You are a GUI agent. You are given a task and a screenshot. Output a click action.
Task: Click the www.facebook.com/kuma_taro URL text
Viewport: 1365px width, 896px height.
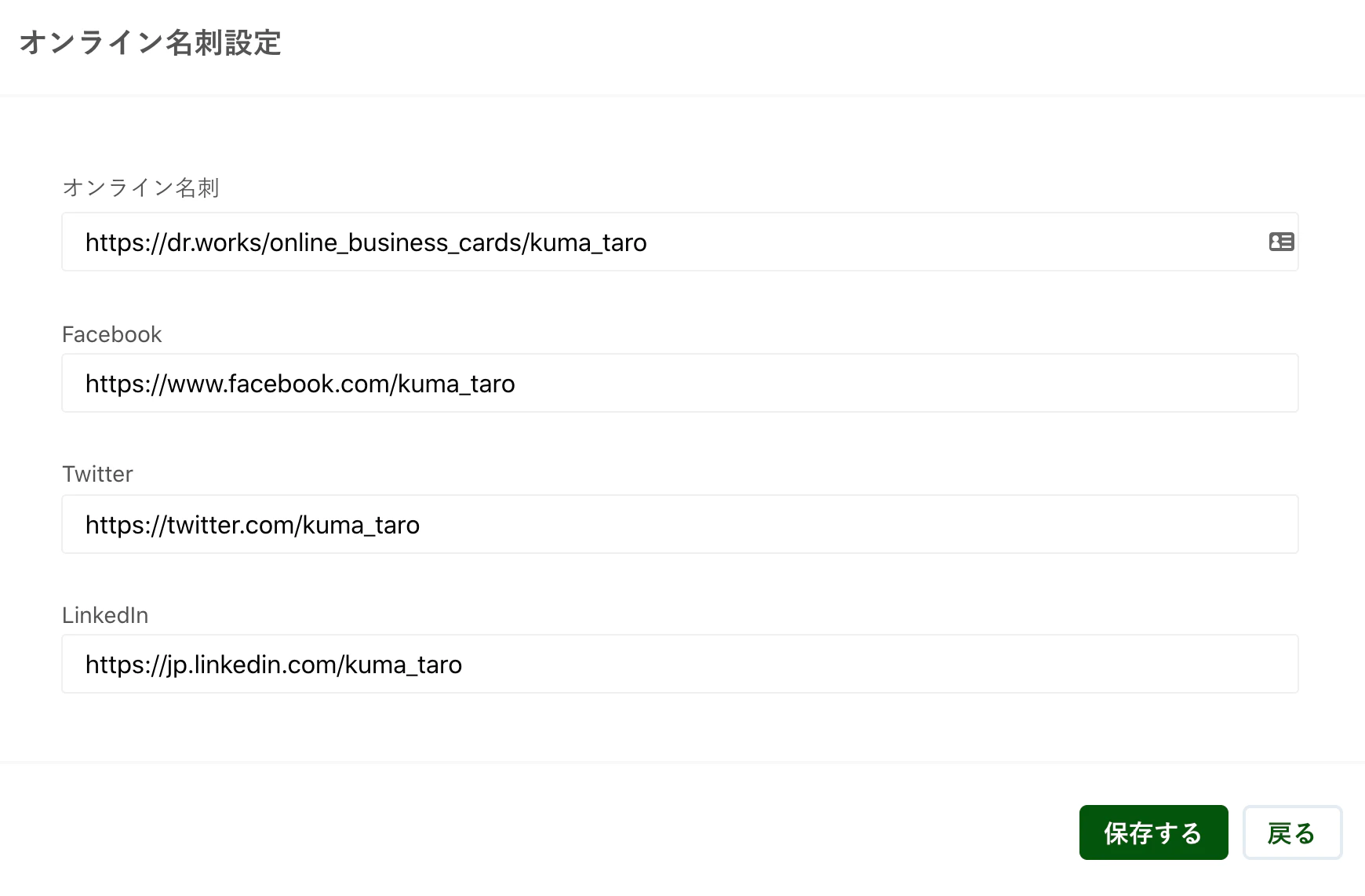click(x=300, y=384)
